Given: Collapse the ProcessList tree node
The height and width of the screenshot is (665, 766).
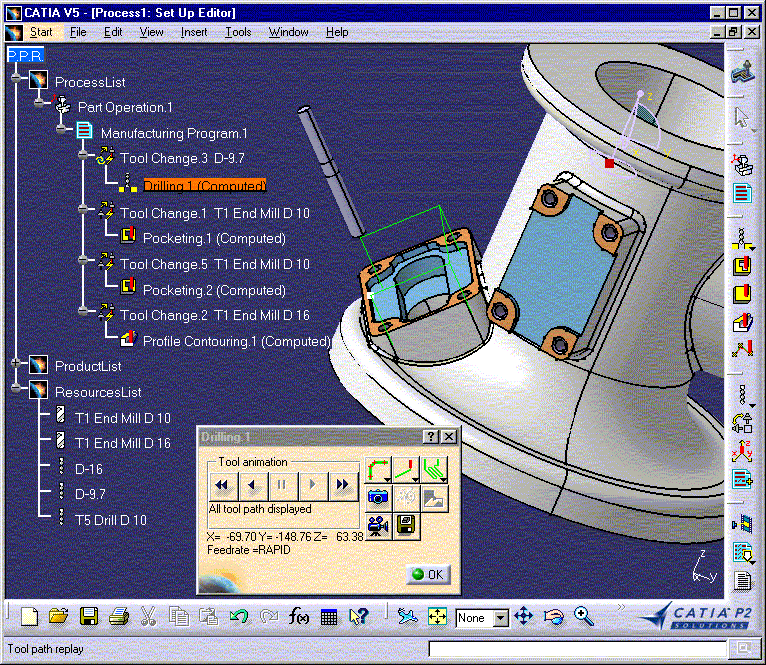Looking at the screenshot, I should coord(16,78).
